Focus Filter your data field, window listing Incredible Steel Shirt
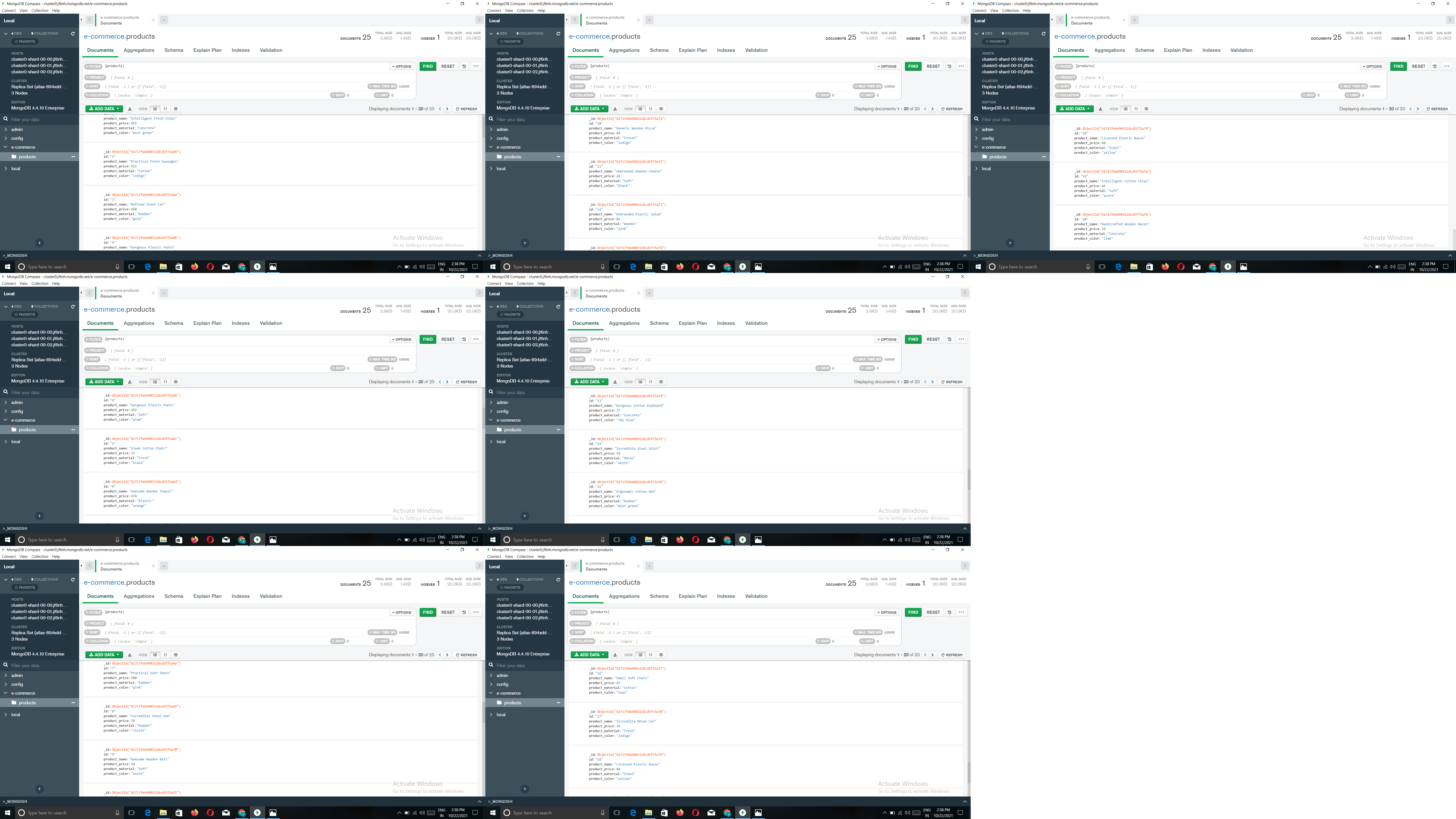This screenshot has height=819, width=1456. (x=525, y=393)
